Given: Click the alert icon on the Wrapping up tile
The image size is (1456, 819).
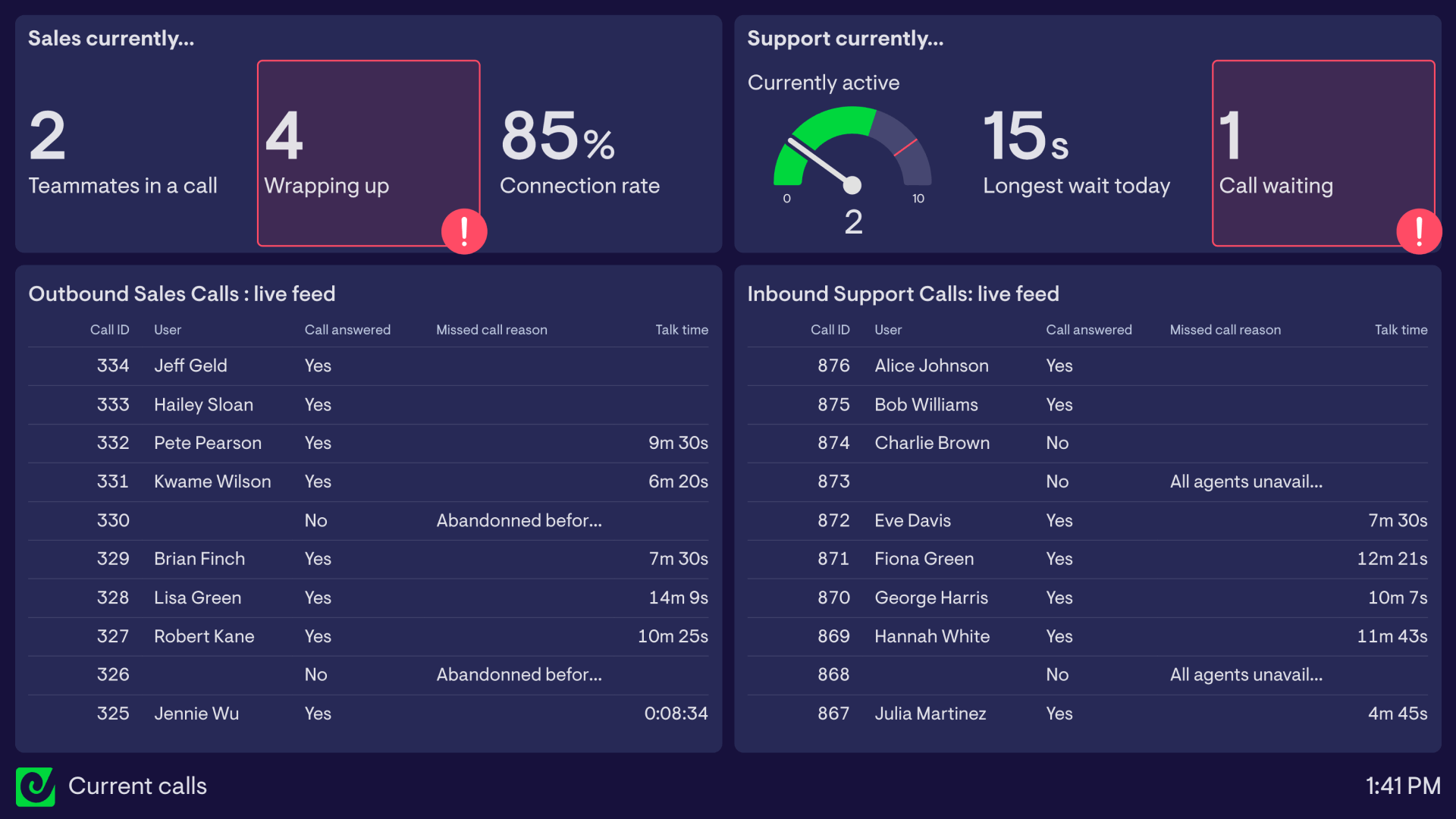Looking at the screenshot, I should pyautogui.click(x=464, y=231).
